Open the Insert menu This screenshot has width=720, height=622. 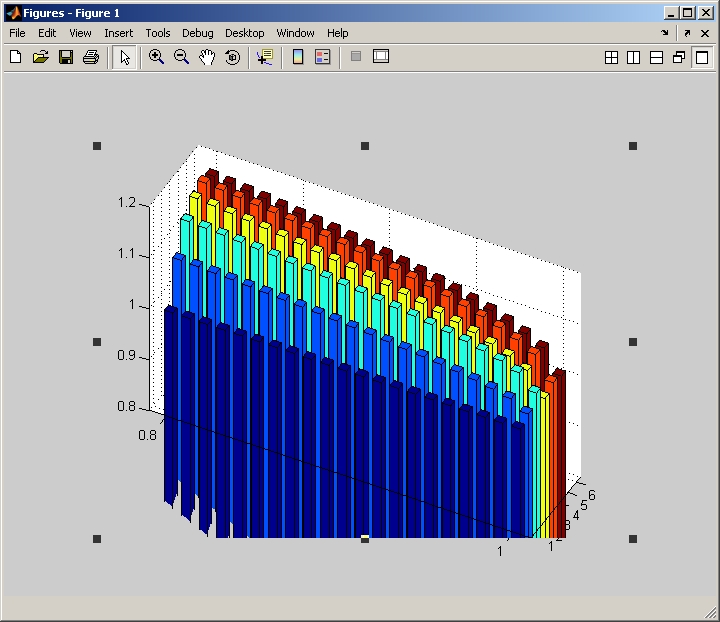coord(118,33)
